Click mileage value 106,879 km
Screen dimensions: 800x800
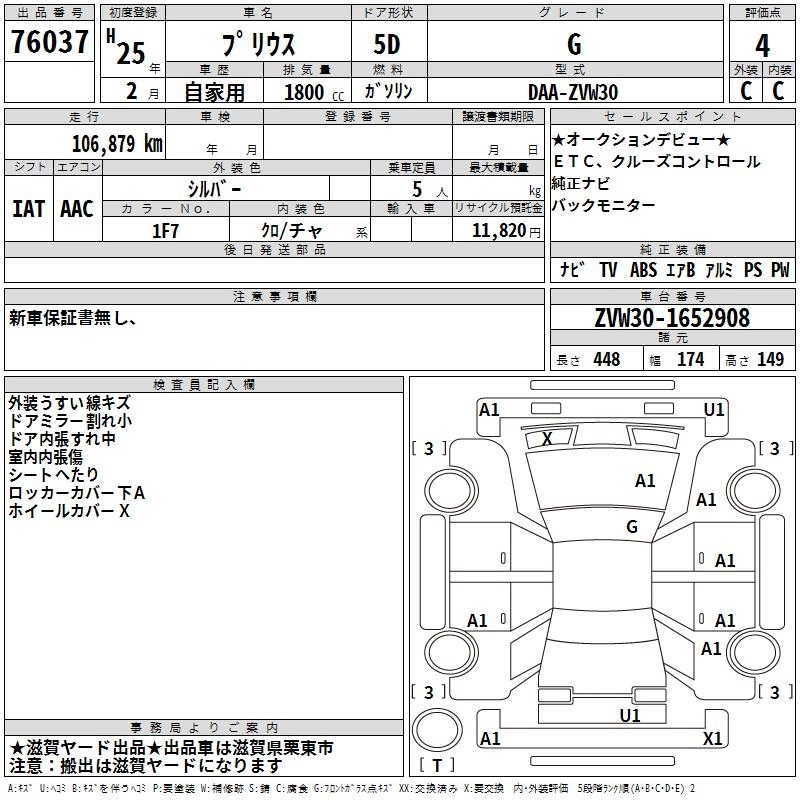(117, 144)
